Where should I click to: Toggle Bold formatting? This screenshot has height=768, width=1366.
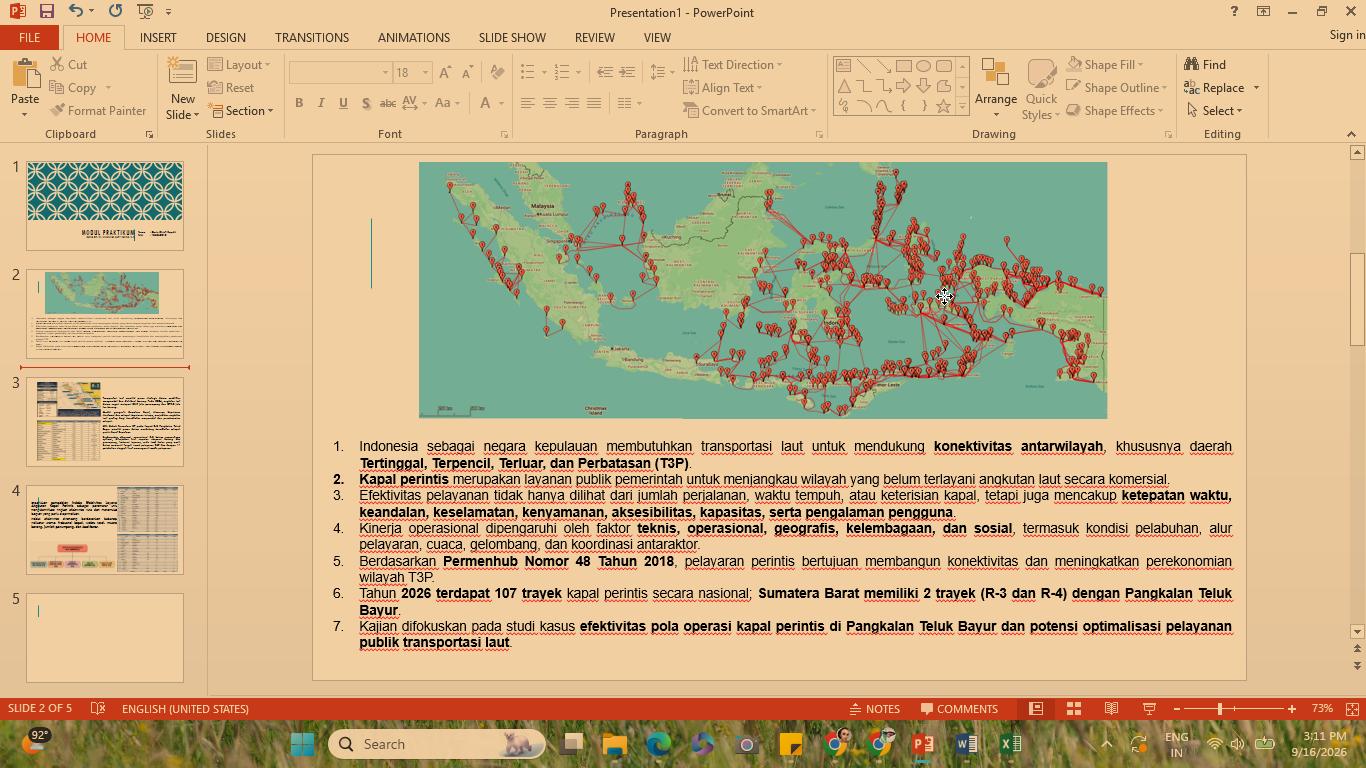coord(299,103)
